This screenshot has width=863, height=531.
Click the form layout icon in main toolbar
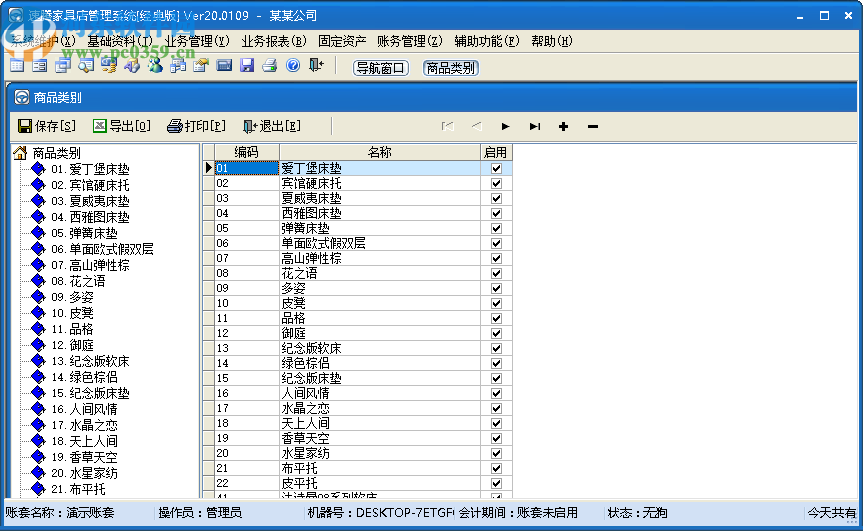pyautogui.click(x=40, y=66)
